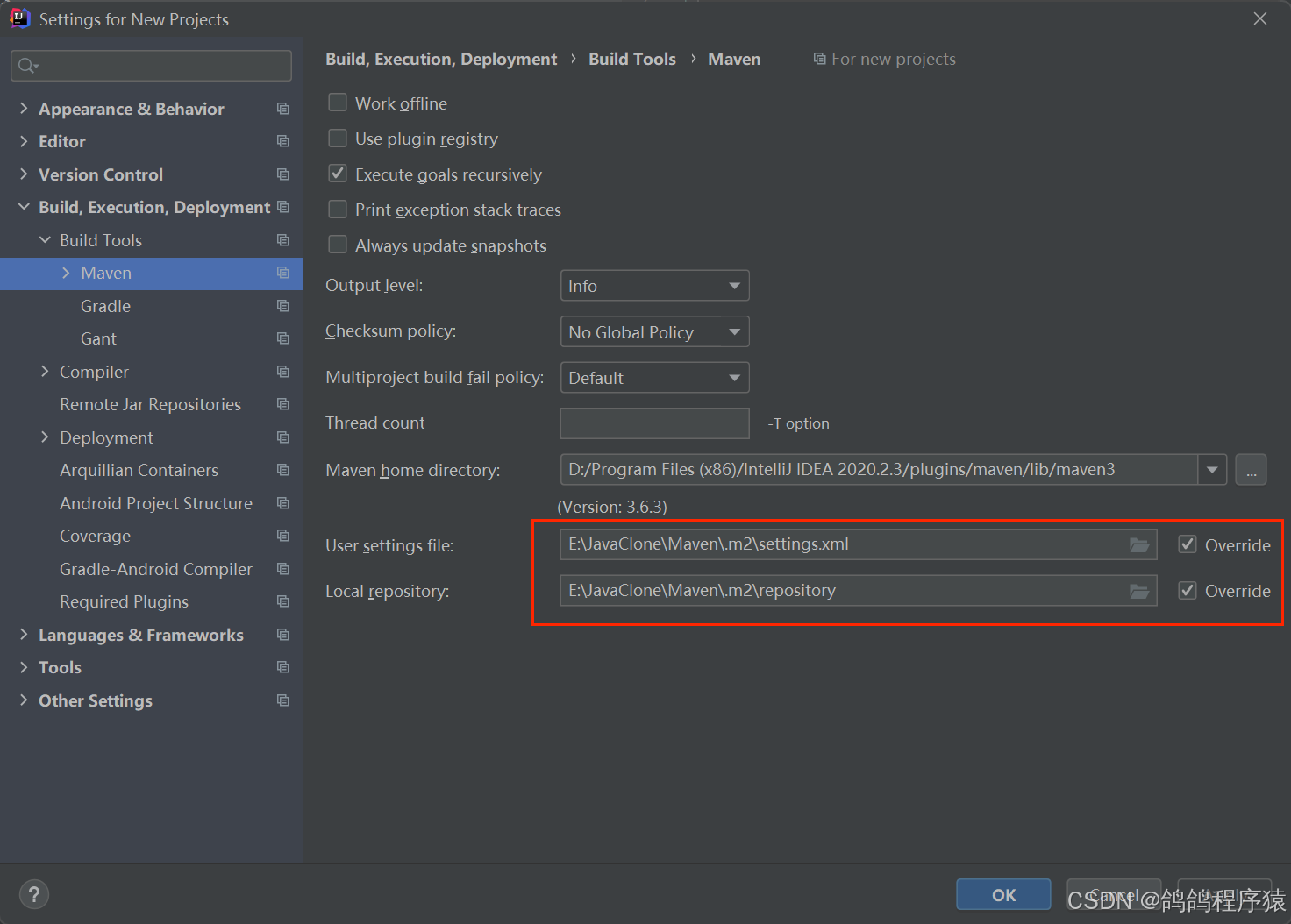Close the Settings dialog window
Screen dimensions: 1291x924
1260,18
